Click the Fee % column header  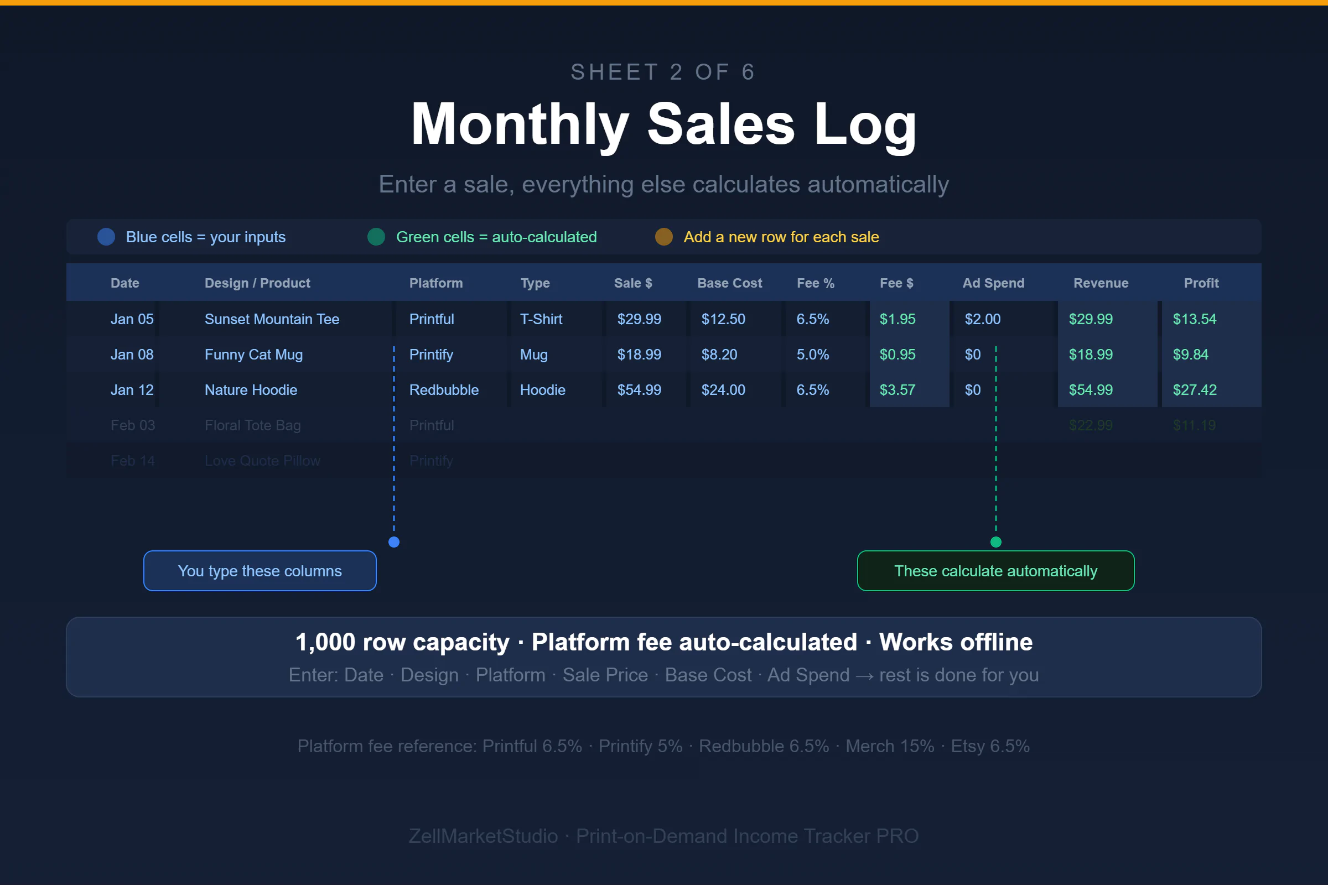coord(816,283)
